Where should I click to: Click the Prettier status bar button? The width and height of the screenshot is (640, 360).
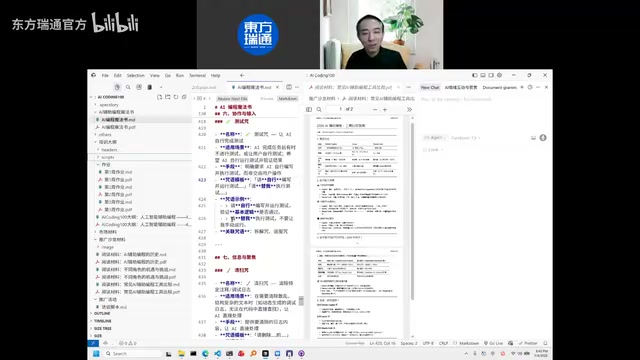coord(528,343)
